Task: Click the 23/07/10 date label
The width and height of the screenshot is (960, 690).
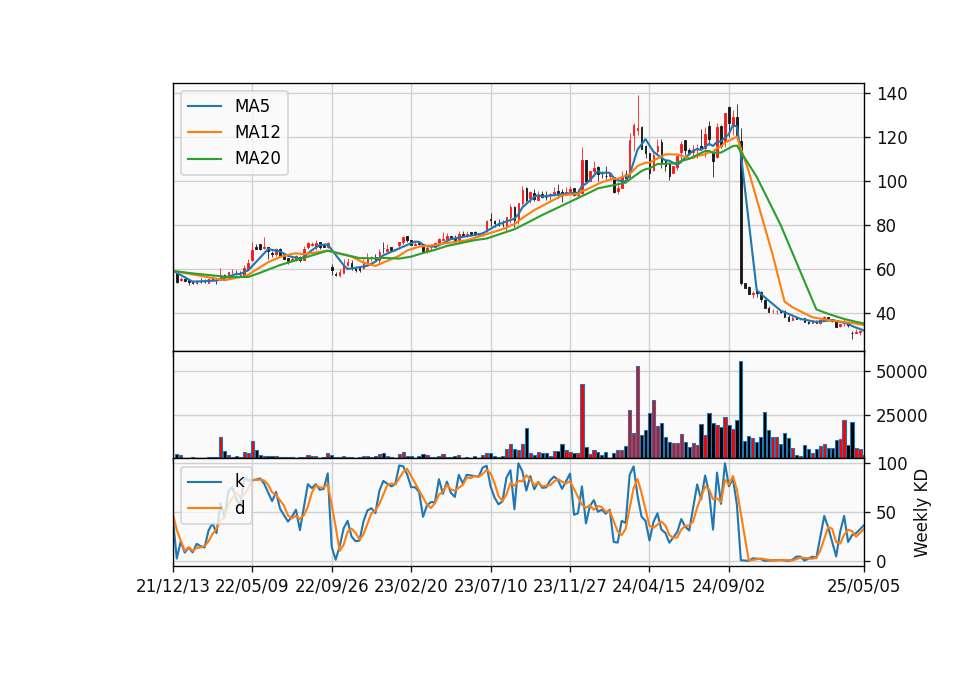Action: [x=490, y=587]
